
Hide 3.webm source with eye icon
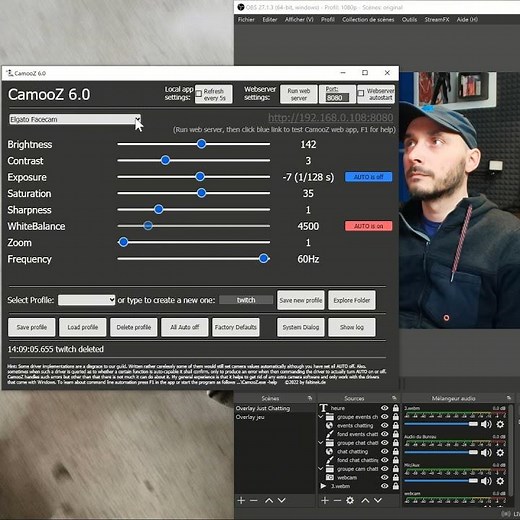click(x=384, y=486)
